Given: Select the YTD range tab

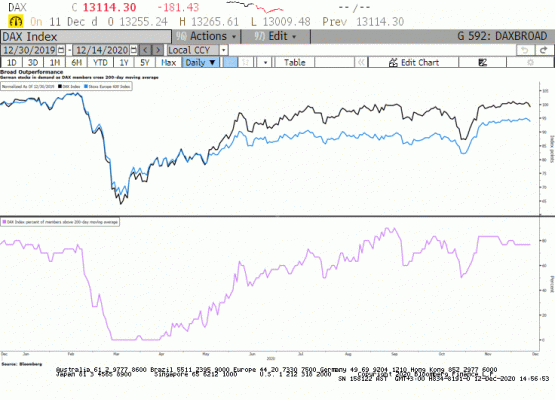Looking at the screenshot, I should pos(100,62).
